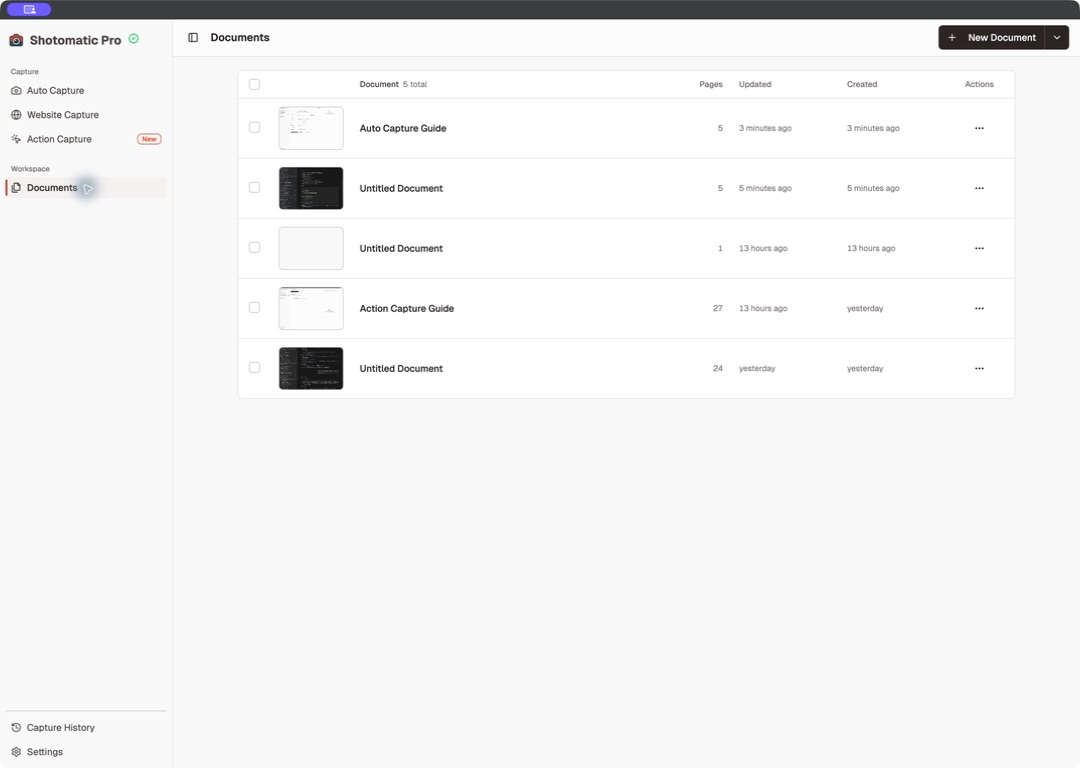Open Website Capture in the sidebar

(85, 114)
